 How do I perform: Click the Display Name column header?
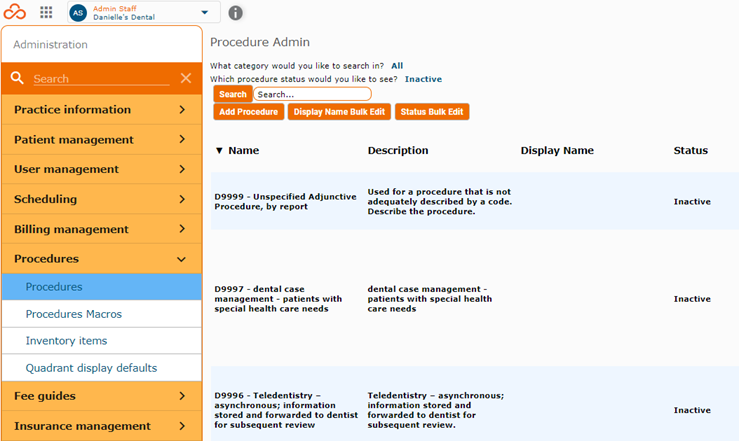tap(557, 150)
